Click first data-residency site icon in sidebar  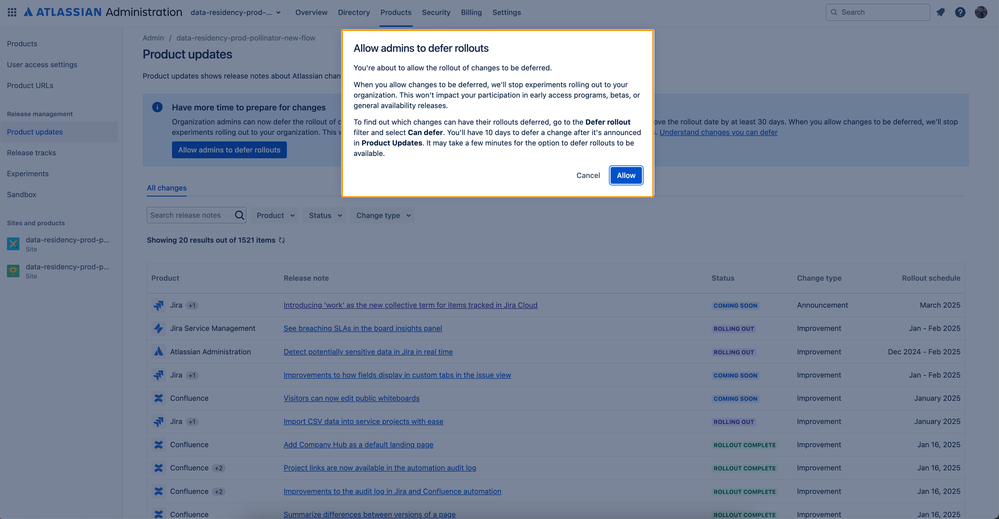(x=13, y=244)
